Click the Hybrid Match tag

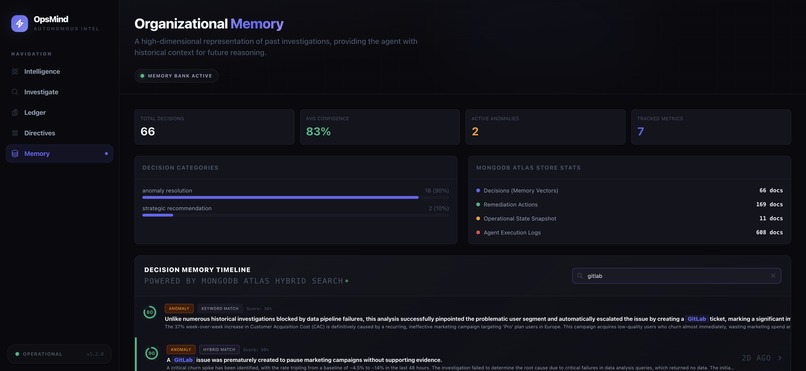tap(219, 349)
